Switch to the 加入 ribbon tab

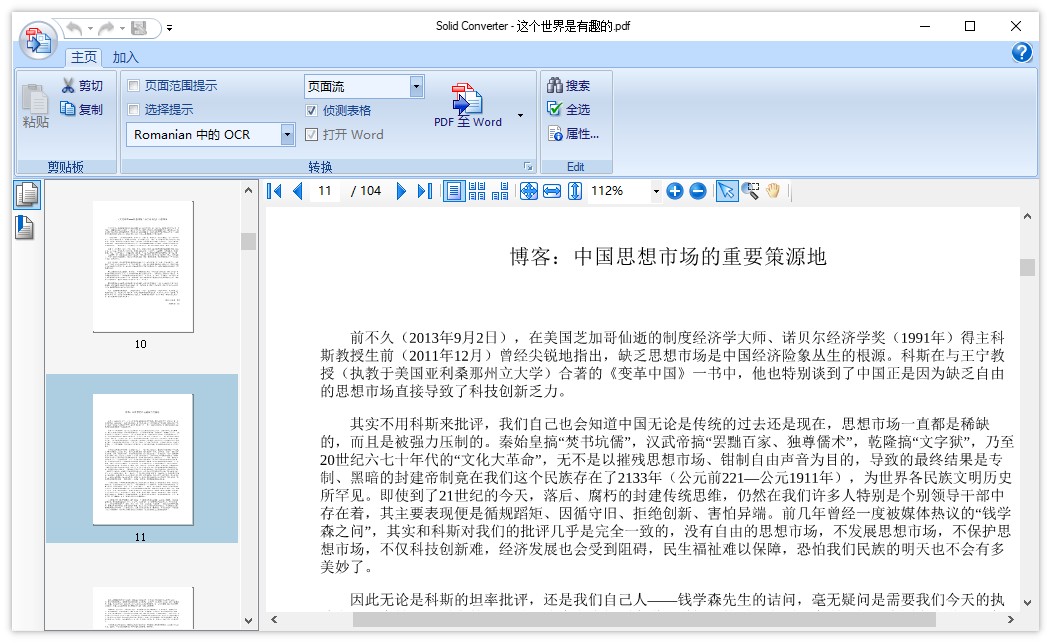click(125, 57)
